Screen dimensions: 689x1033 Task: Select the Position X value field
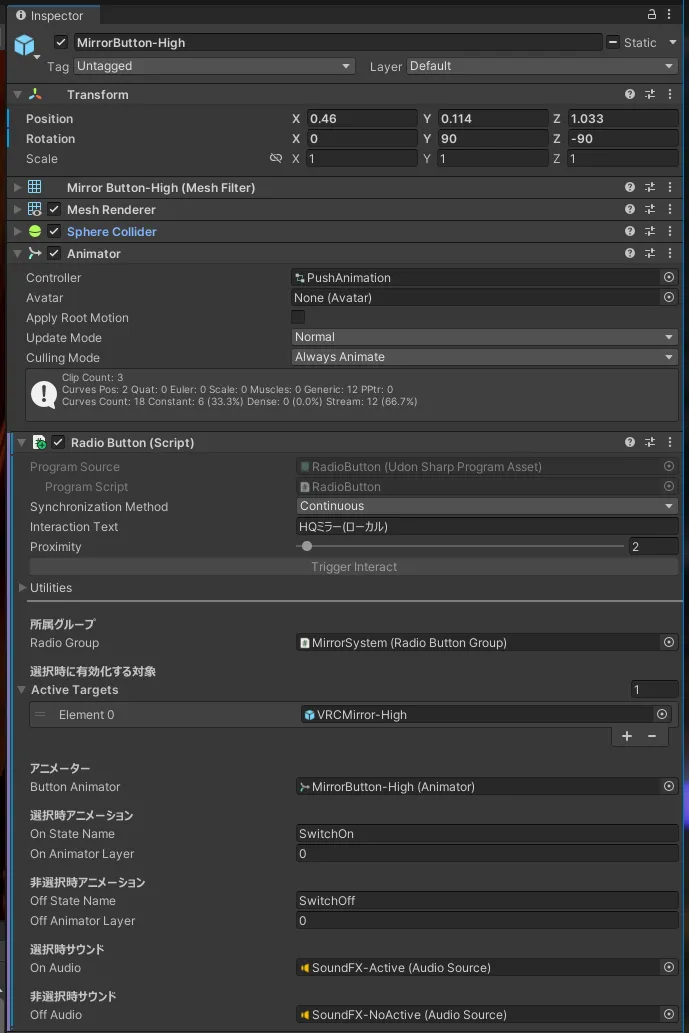tap(362, 118)
